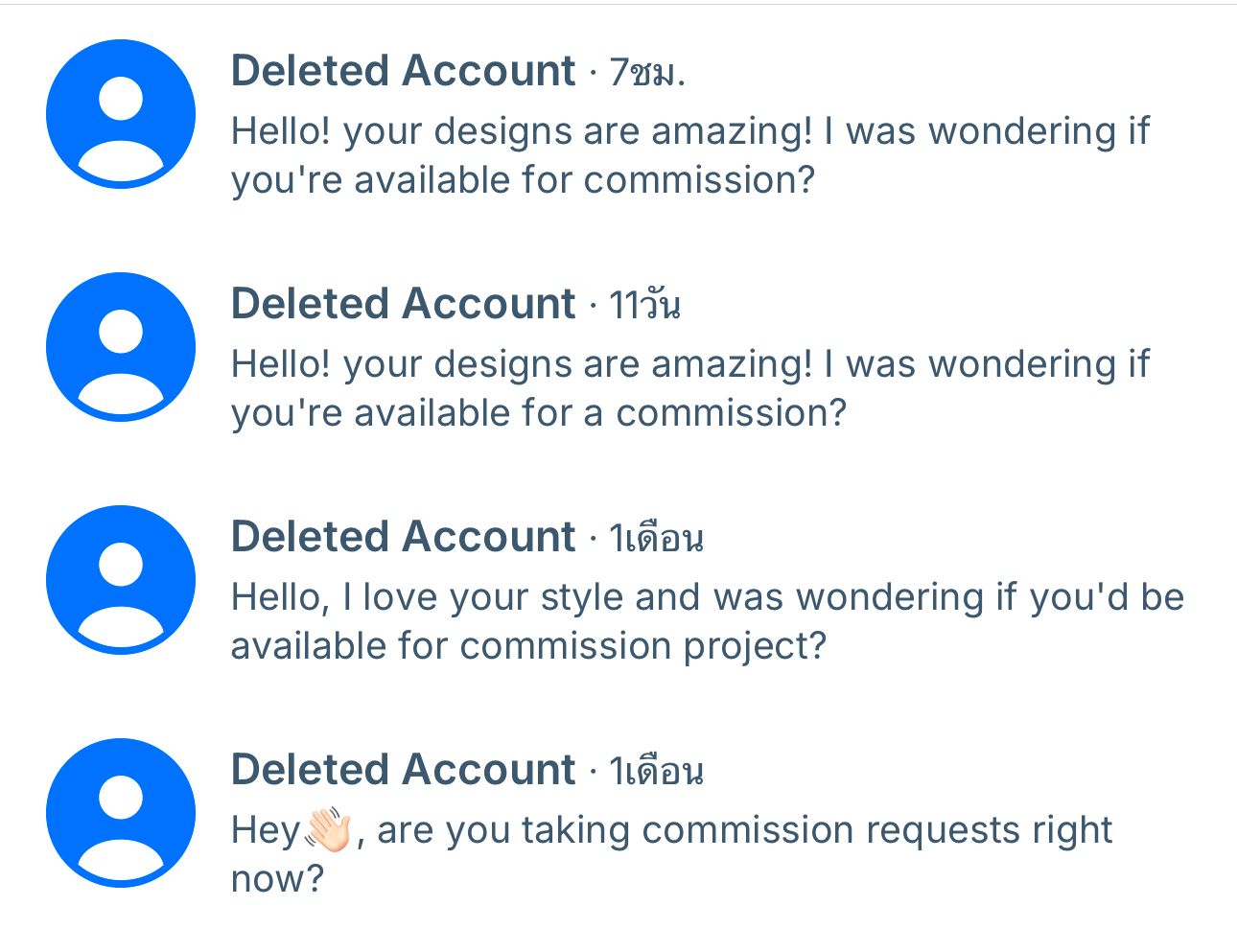Click the 11วัน timestamp
The image size is (1237, 952).
[x=644, y=306]
